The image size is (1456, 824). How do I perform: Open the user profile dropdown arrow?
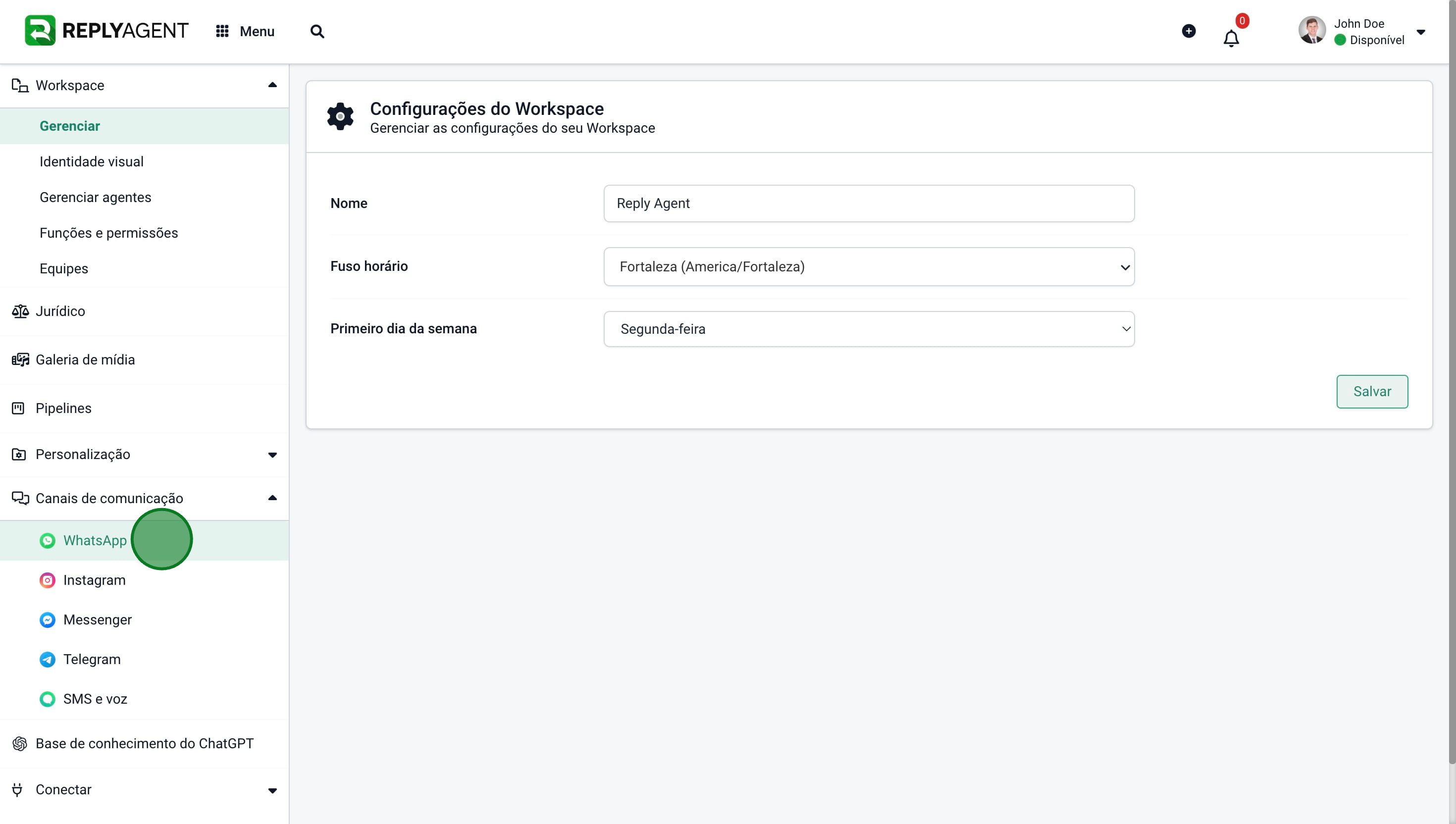pyautogui.click(x=1420, y=32)
